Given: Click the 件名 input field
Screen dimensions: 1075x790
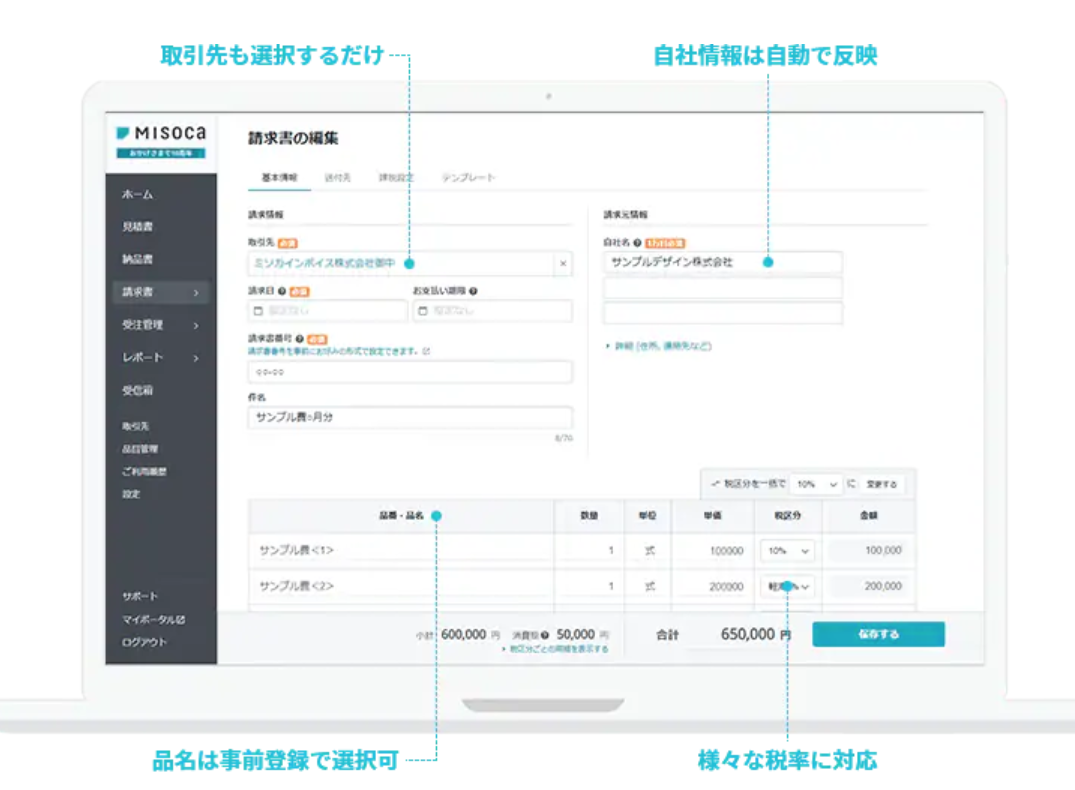Looking at the screenshot, I should [x=410, y=417].
